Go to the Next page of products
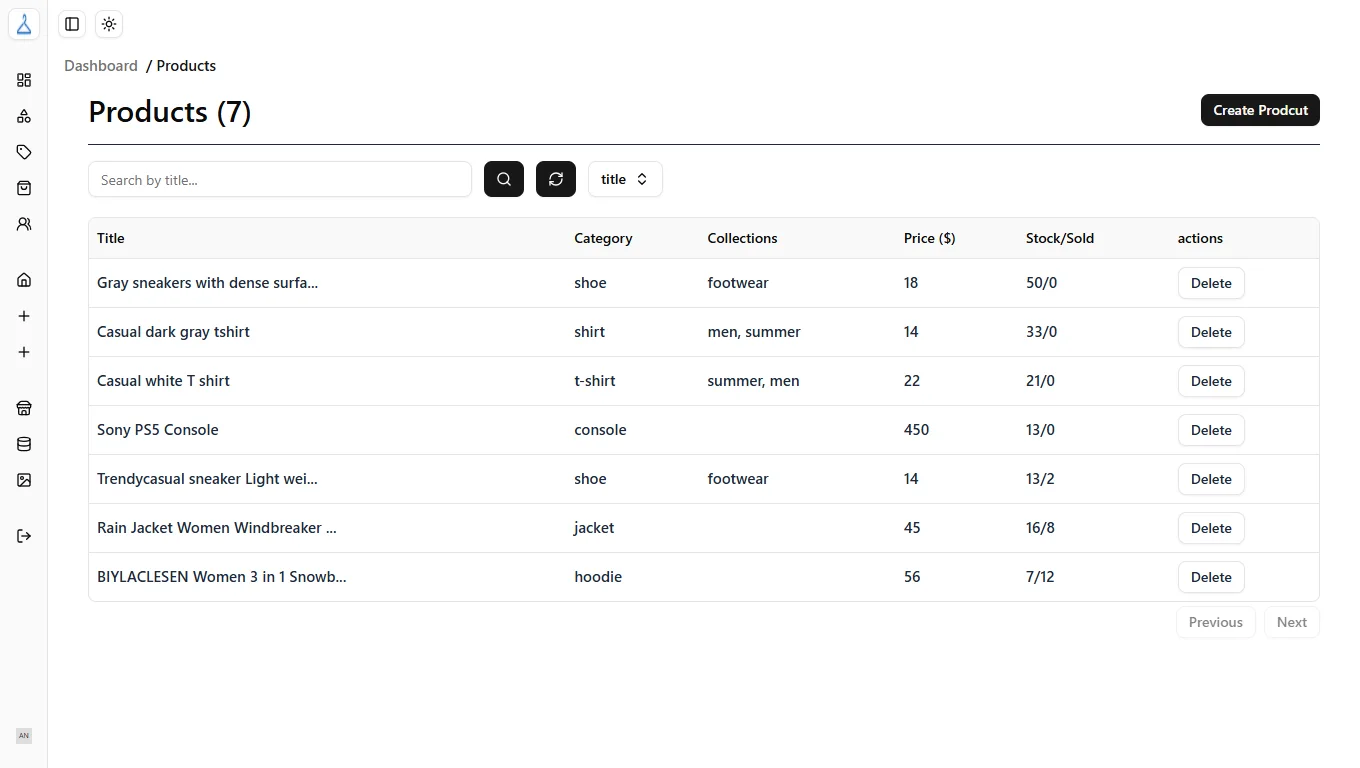This screenshot has height=768, width=1360. coord(1292,622)
